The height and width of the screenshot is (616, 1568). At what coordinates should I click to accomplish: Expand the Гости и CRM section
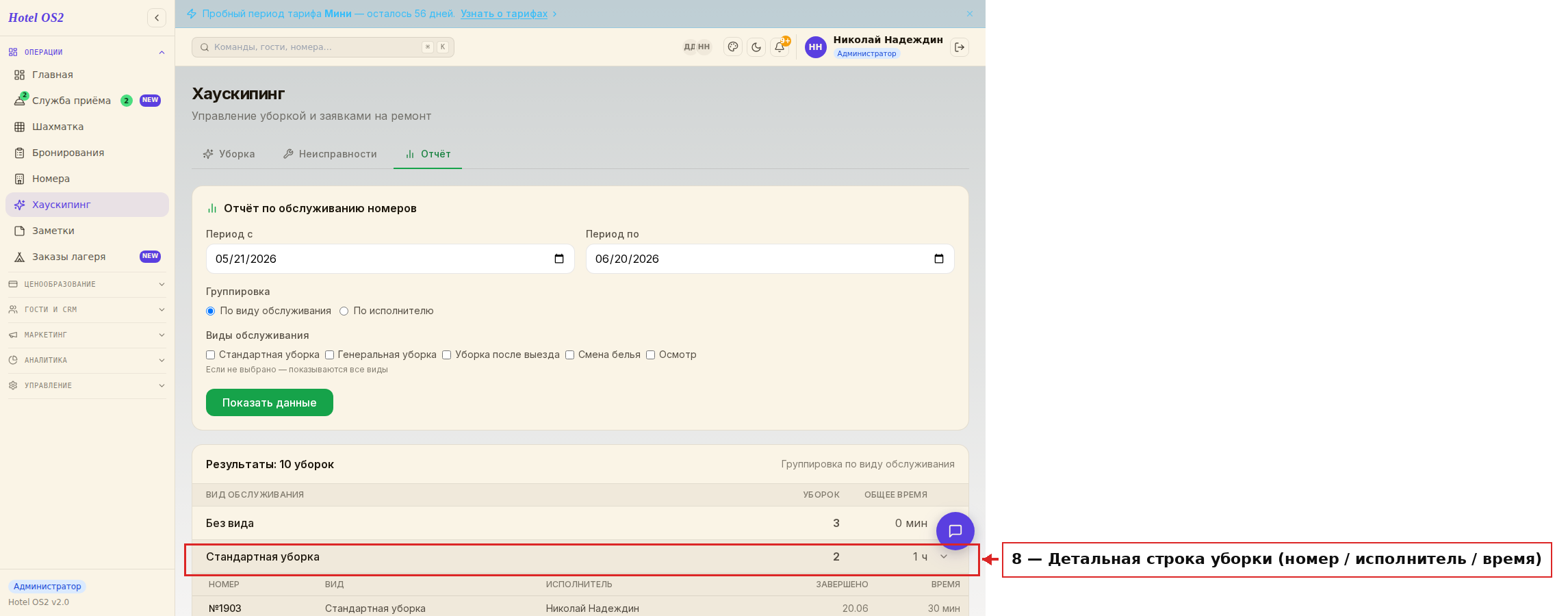tap(88, 309)
